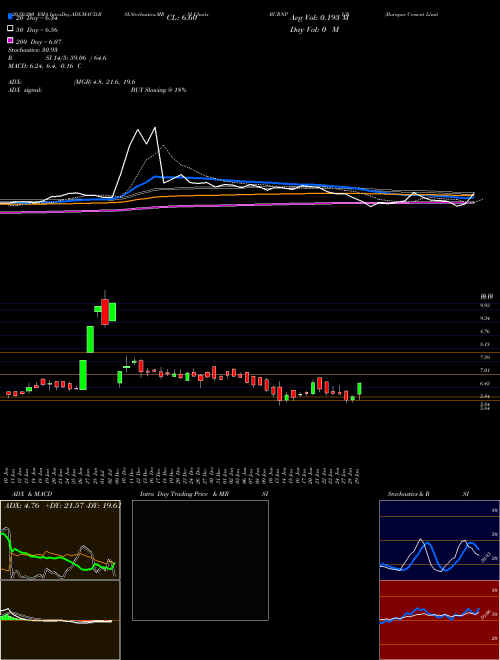Viewport: 500px width, 660px height.
Task: Click the white 50 Day EMA legend swatch
Action: (11, 29)
